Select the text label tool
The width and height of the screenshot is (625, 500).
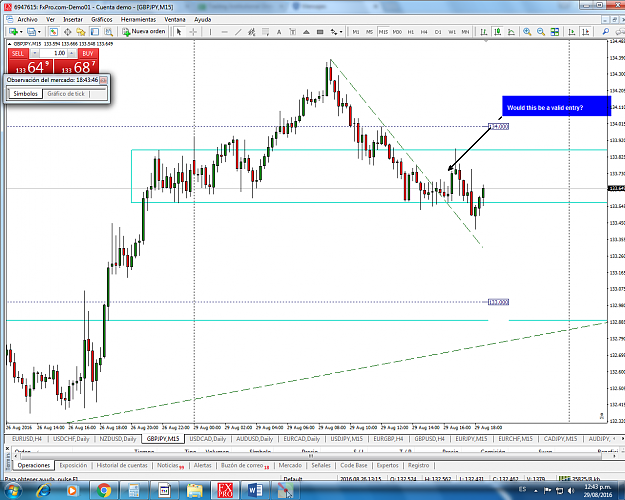[x=293, y=31]
